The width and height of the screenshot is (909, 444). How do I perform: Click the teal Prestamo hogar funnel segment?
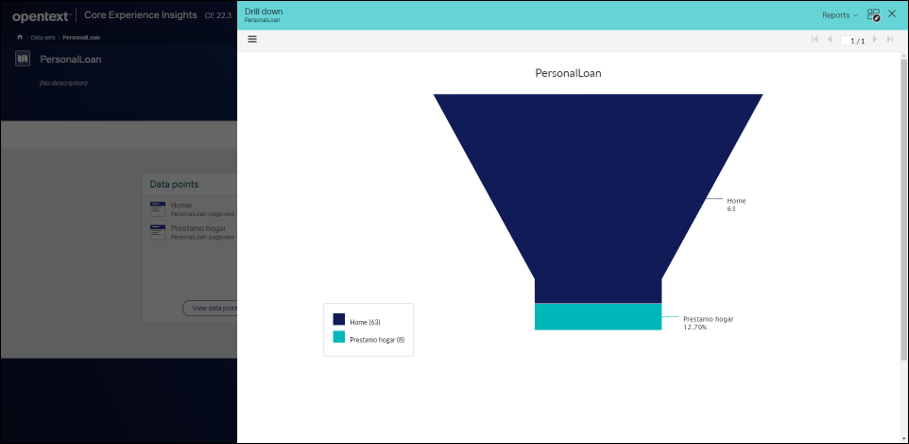[x=598, y=316]
